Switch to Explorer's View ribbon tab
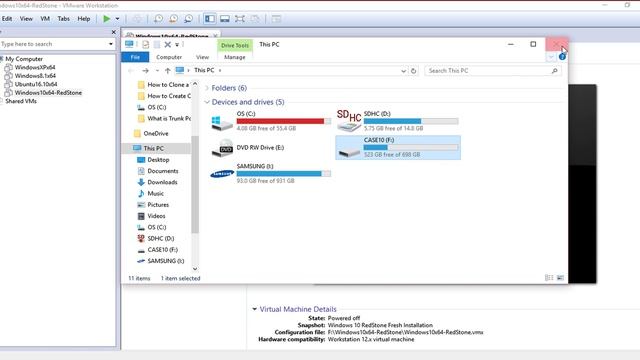The image size is (640, 360). pos(202,57)
